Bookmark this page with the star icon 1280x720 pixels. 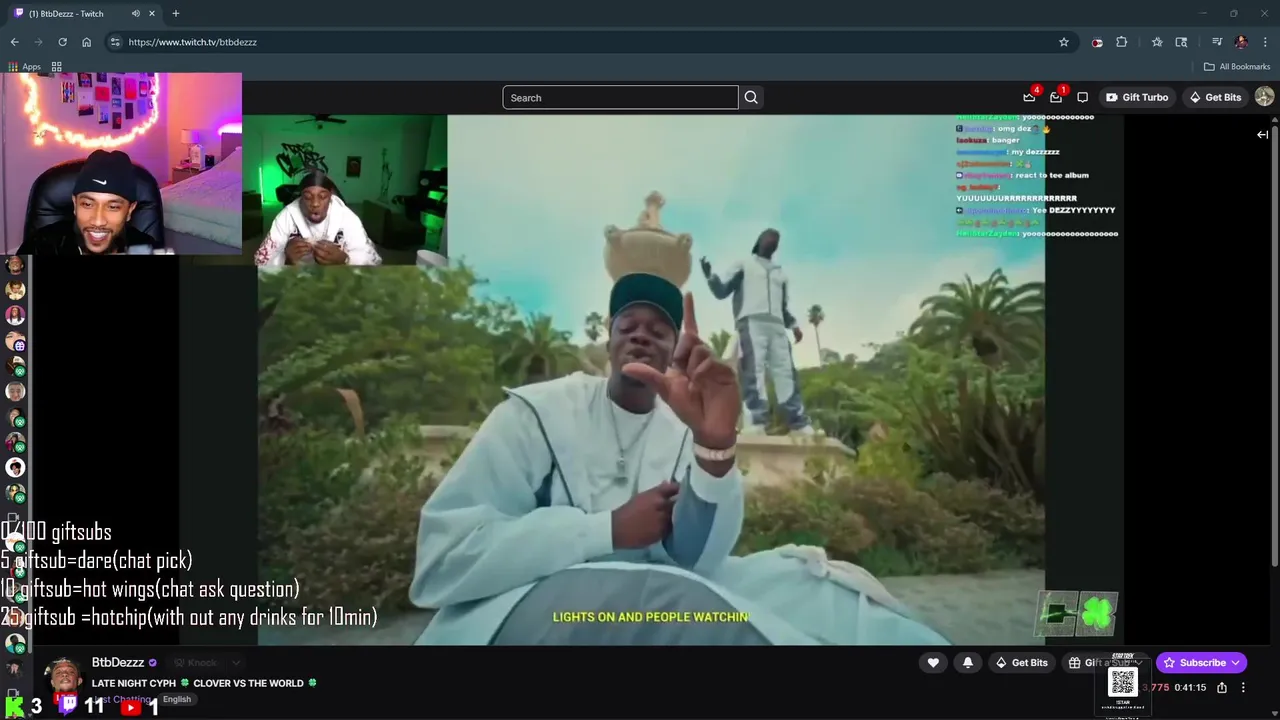click(1064, 42)
